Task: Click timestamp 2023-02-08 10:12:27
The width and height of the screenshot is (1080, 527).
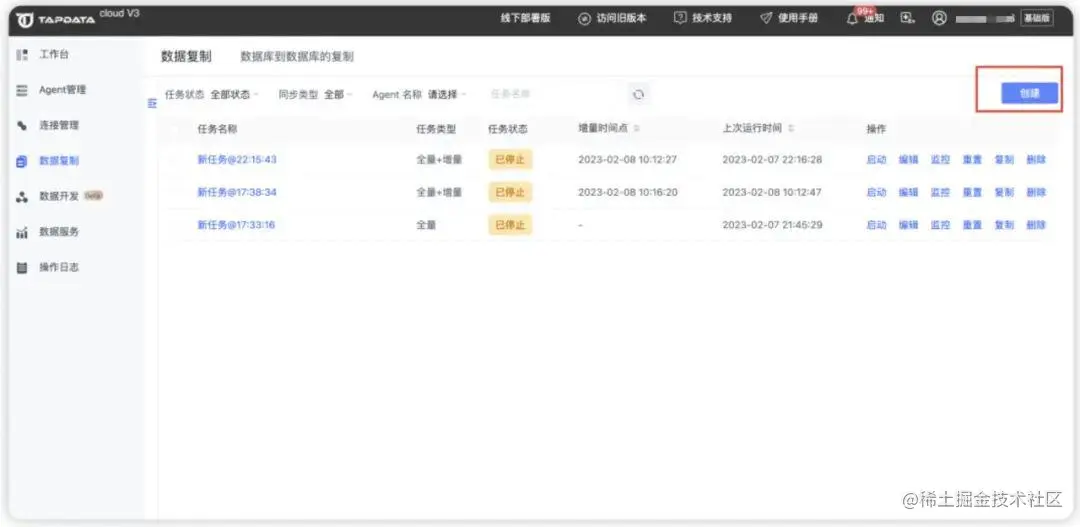Action: coord(627,159)
